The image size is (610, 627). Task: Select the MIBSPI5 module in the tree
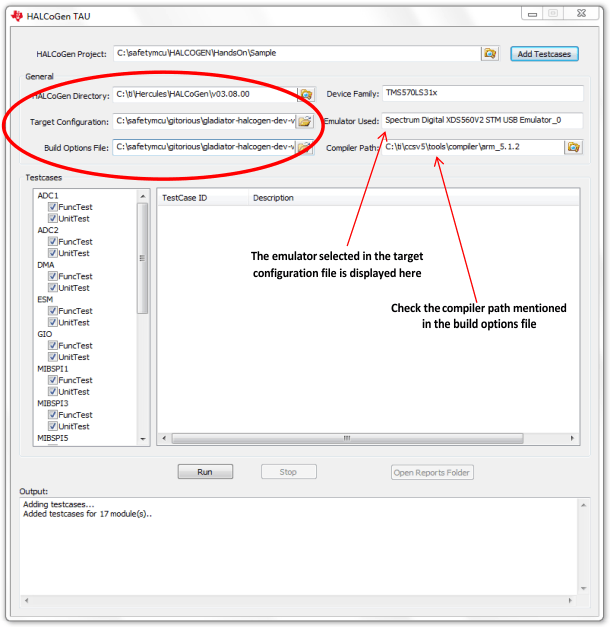point(53,438)
